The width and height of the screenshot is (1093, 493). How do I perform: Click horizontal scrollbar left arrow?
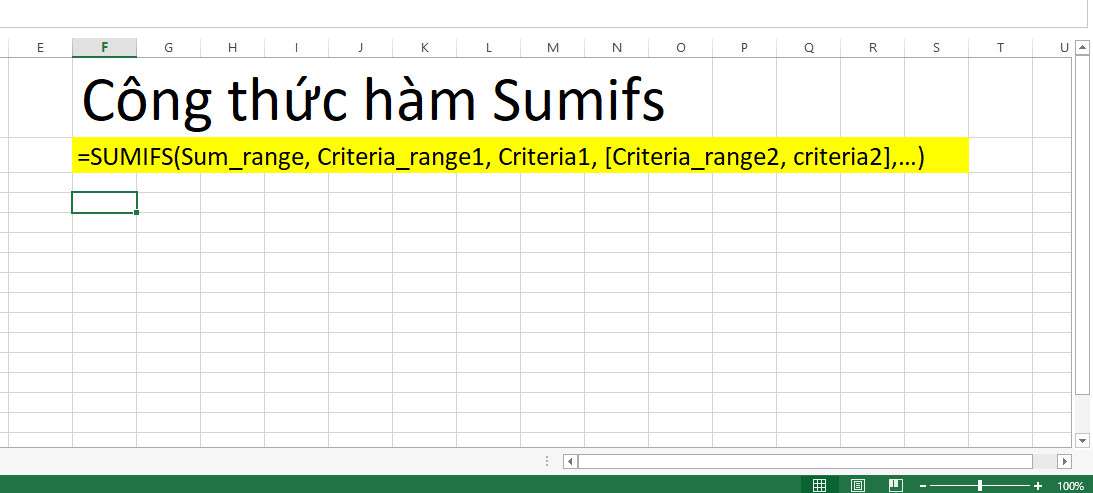570,462
